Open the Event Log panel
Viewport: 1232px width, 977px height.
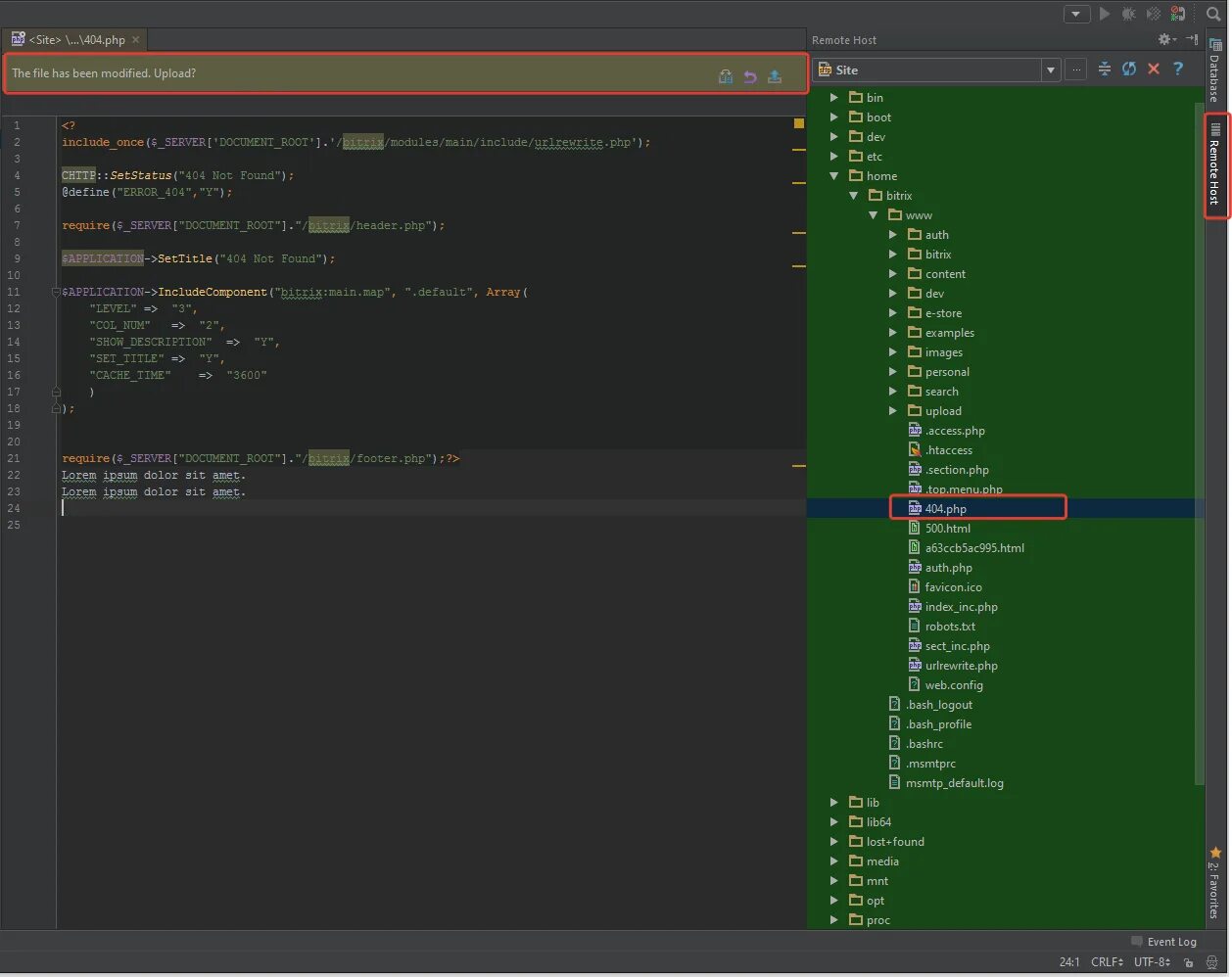pyautogui.click(x=1163, y=942)
